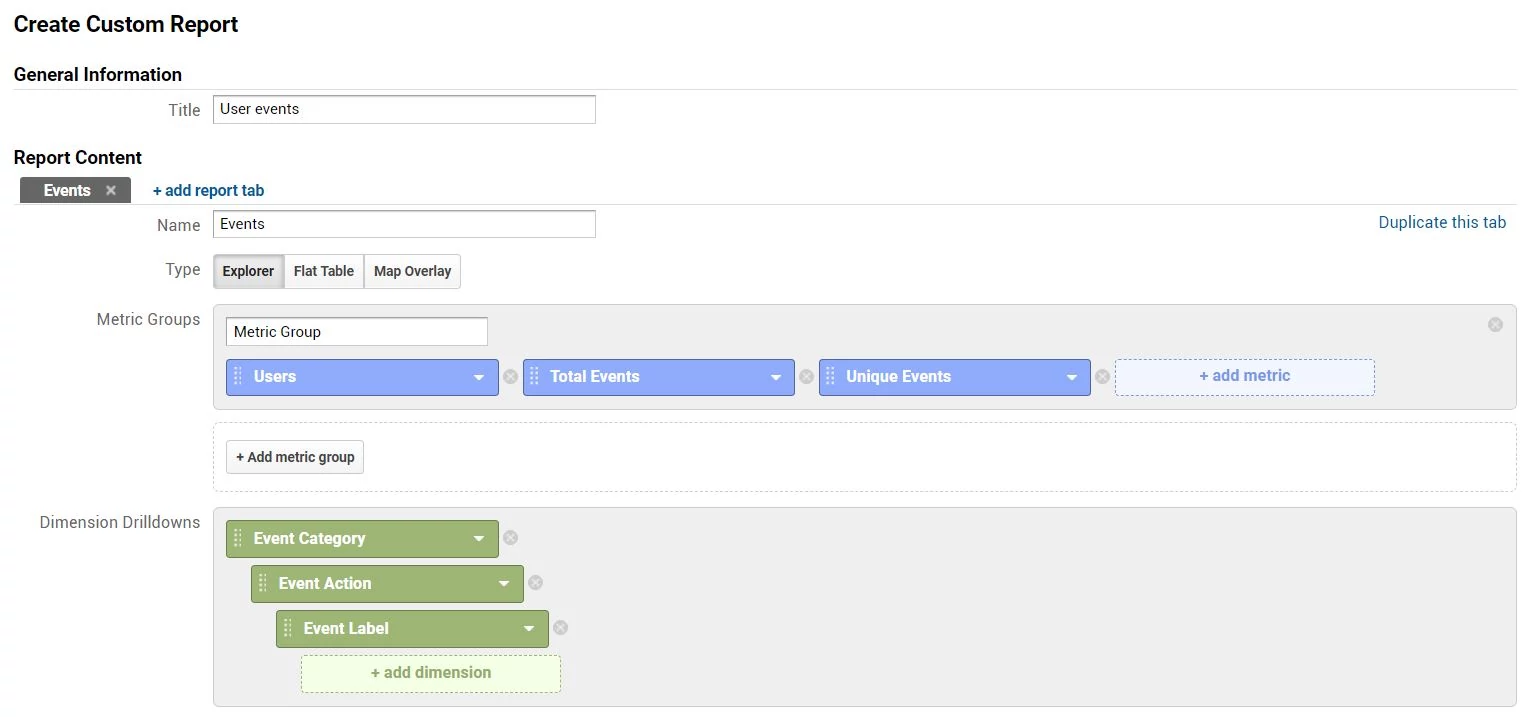Switch report type to Map Overlay
Image resolution: width=1530 pixels, height=717 pixels.
coord(412,271)
